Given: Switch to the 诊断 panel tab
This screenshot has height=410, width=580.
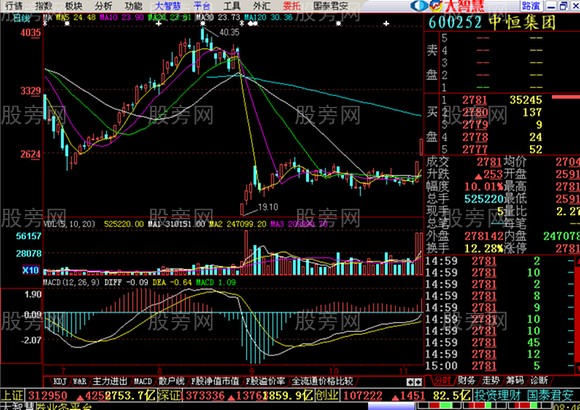Looking at the screenshot, I should pos(539,380).
